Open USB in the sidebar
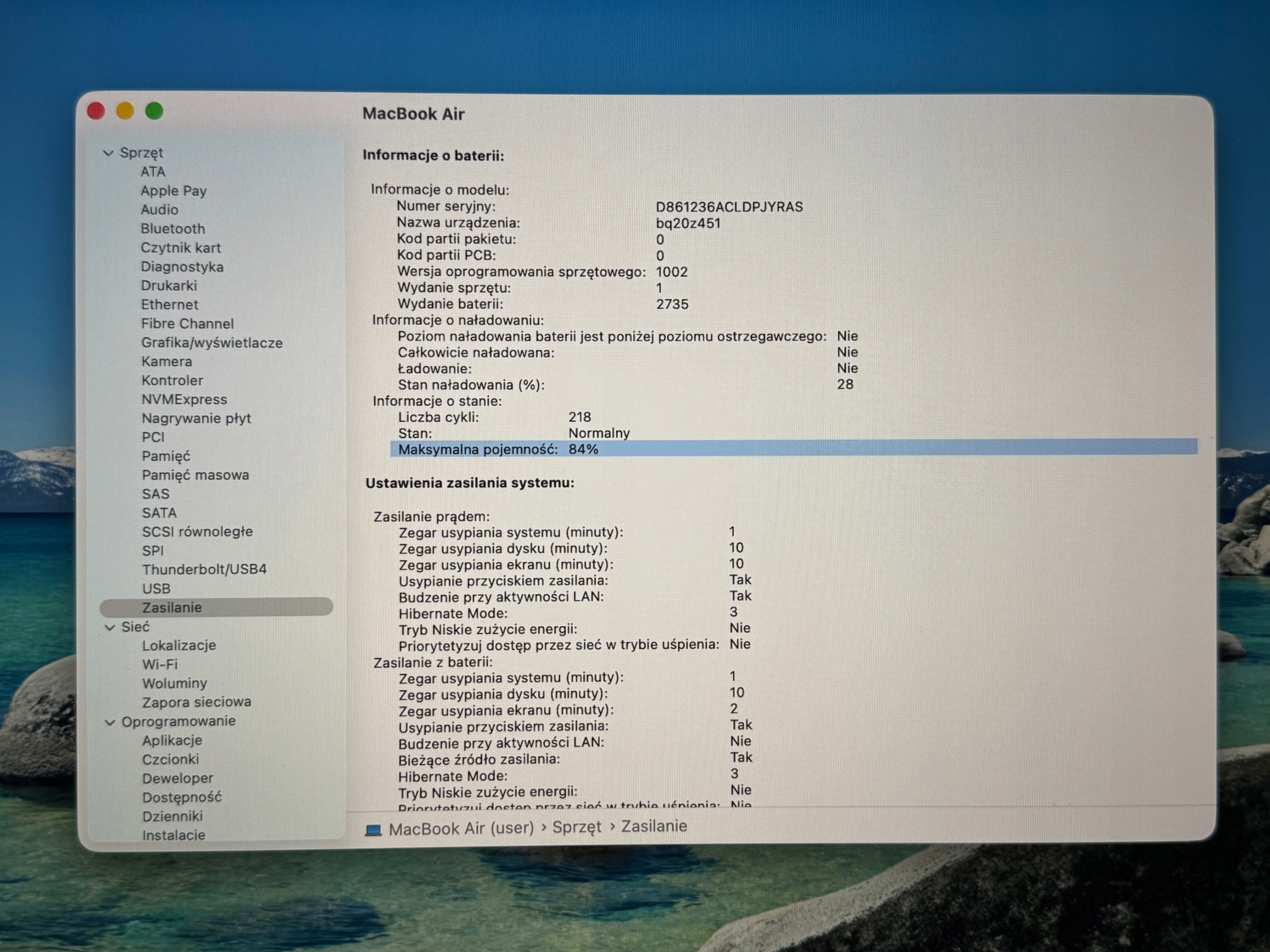Screen dimensions: 1270x952 156,589
